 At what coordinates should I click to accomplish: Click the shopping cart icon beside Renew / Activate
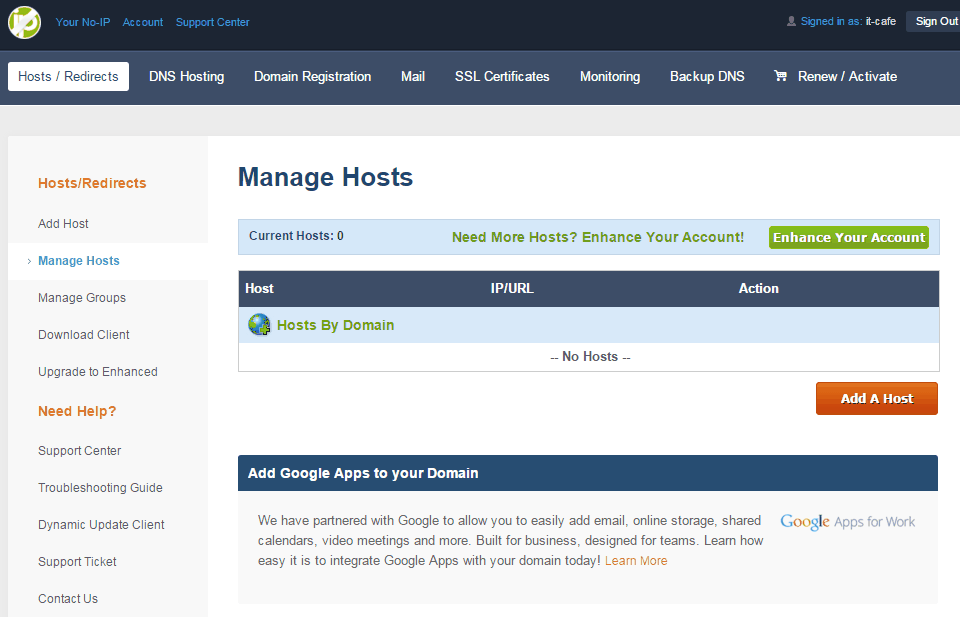click(x=780, y=76)
